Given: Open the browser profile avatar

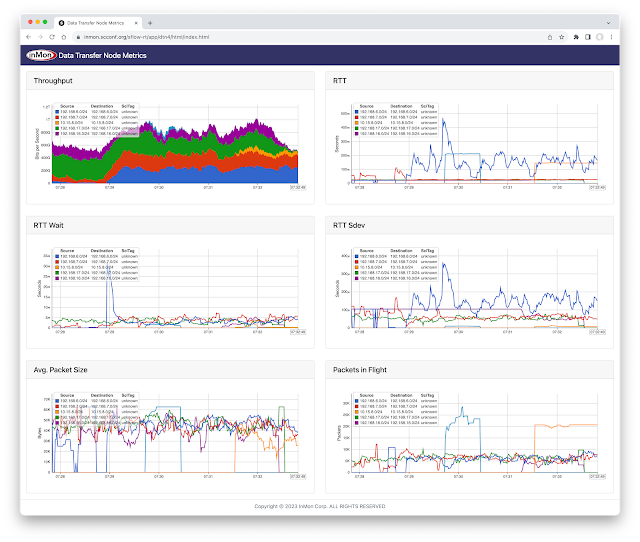Looking at the screenshot, I should (x=600, y=37).
